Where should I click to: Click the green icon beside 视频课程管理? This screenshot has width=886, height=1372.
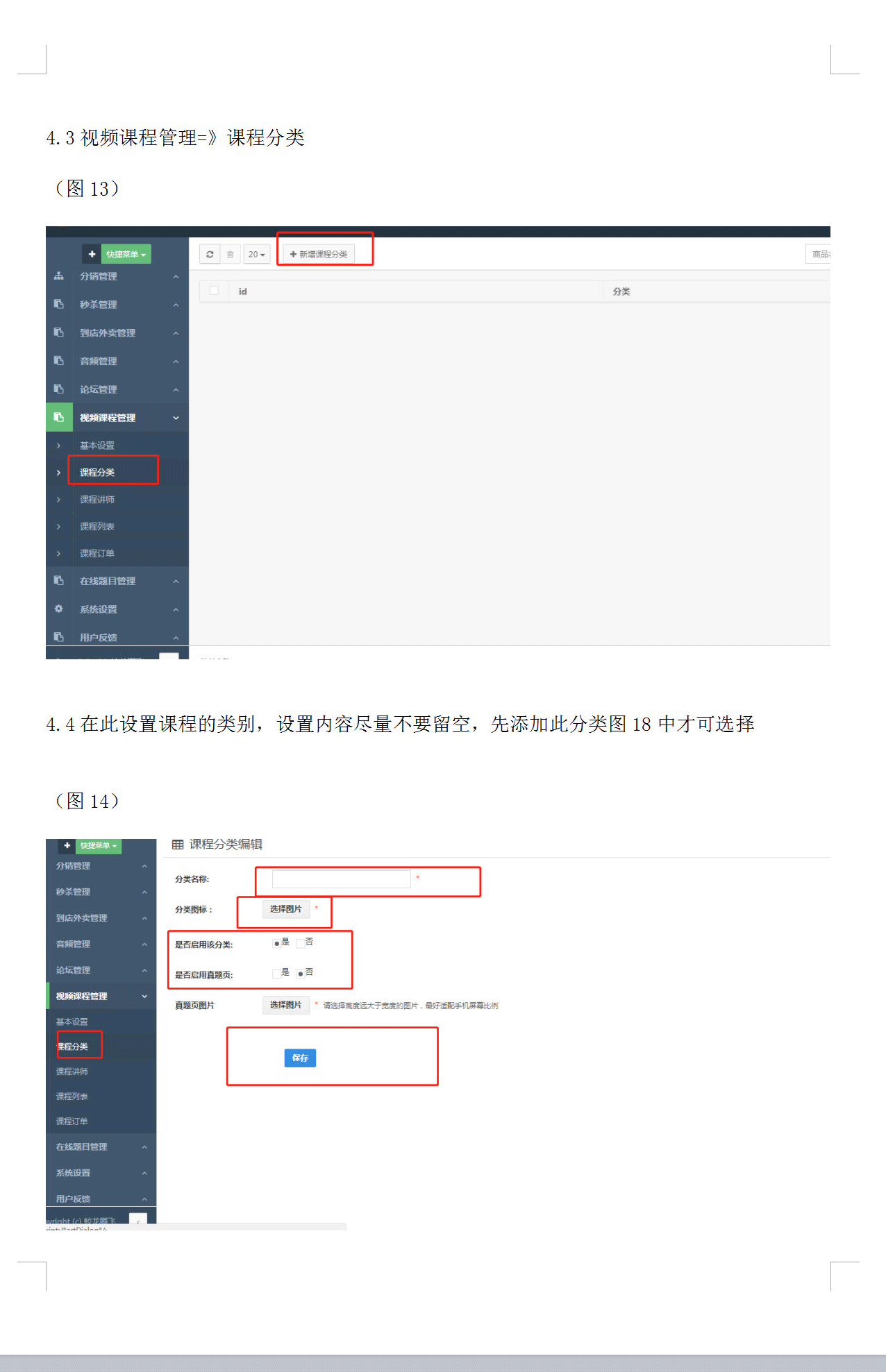click(59, 417)
